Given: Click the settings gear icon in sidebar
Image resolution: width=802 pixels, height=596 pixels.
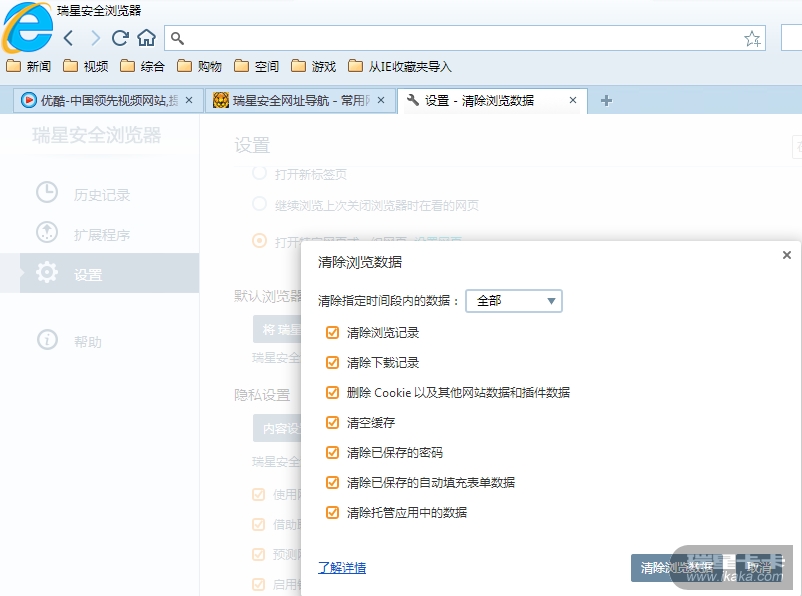Looking at the screenshot, I should click(47, 272).
